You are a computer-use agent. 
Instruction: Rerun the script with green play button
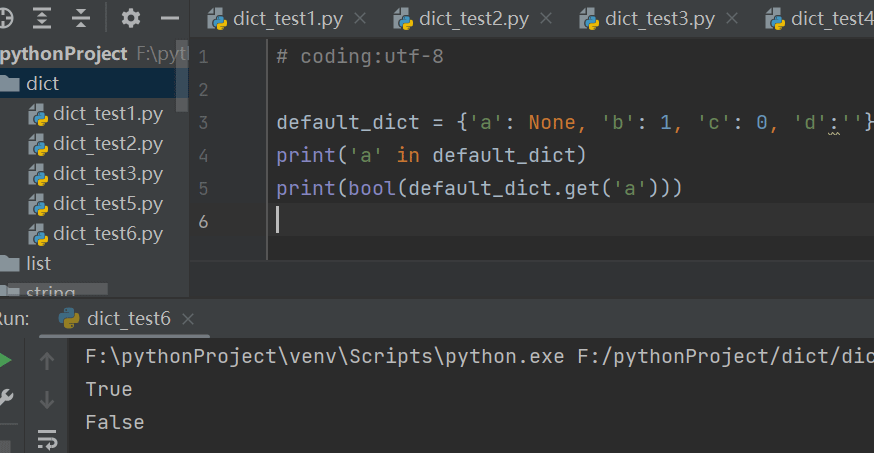point(5,360)
